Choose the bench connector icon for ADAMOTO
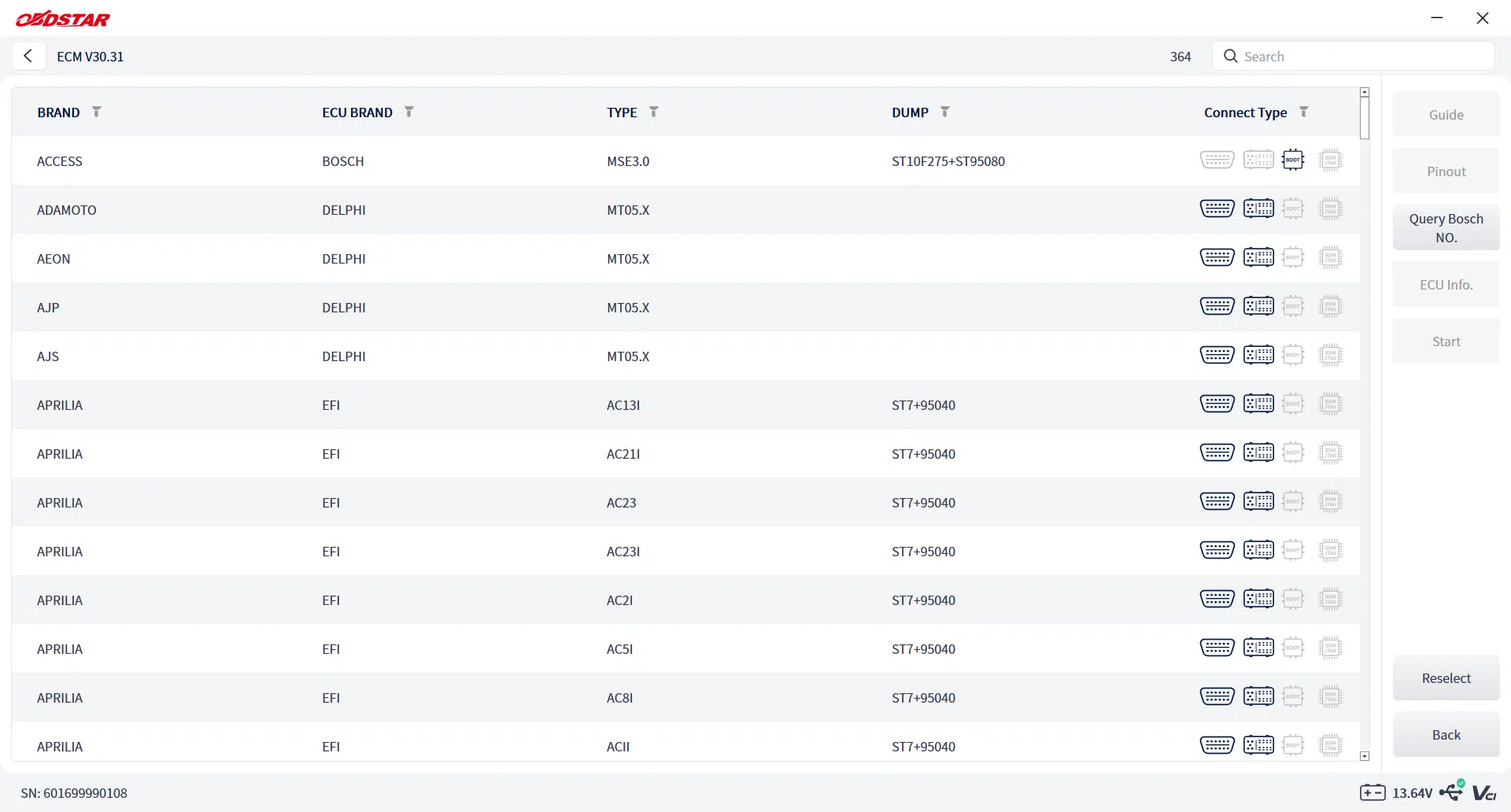Viewport: 1511px width, 812px height. click(x=1258, y=209)
